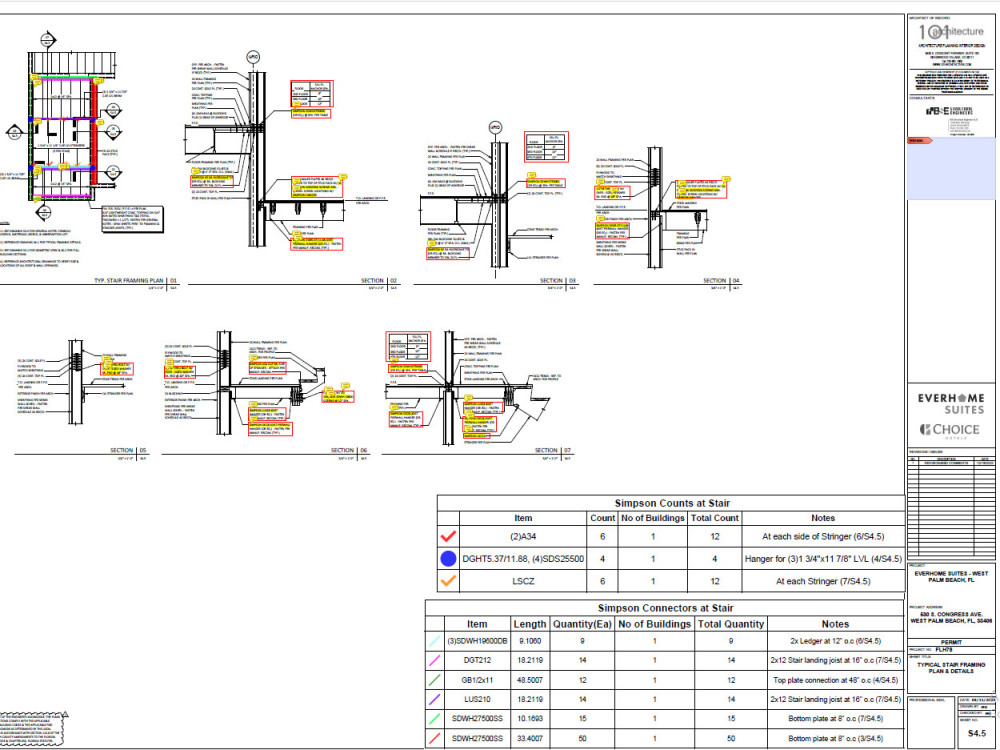
Task: Click the dark green line symbol beside GB1/2x11
Action: click(x=434, y=680)
